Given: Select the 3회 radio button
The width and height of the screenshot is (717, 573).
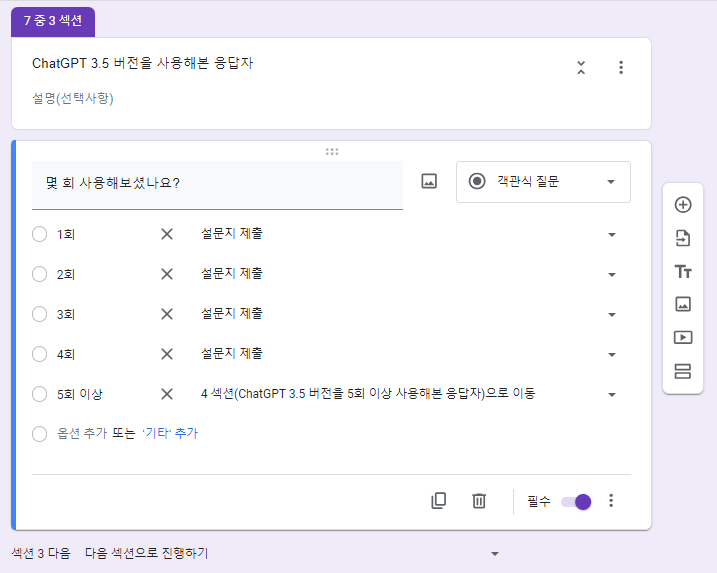Looking at the screenshot, I should click(x=39, y=314).
